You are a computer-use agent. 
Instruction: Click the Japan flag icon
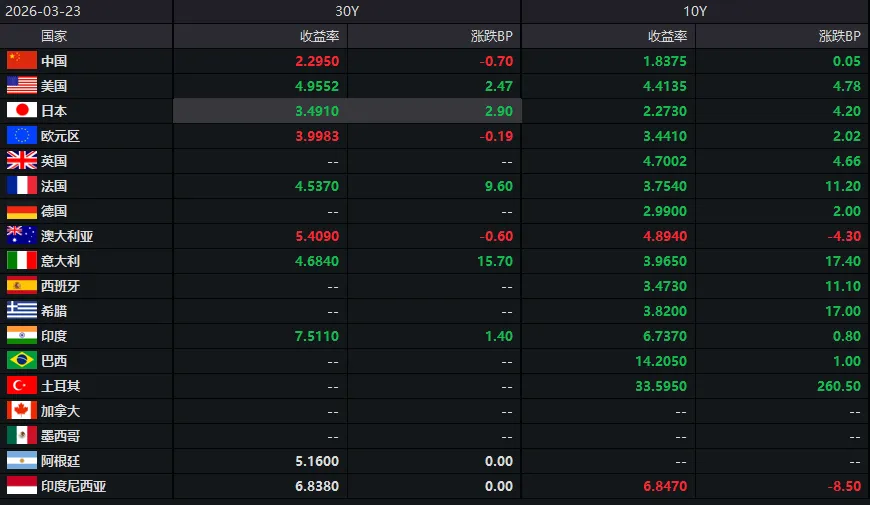22,111
